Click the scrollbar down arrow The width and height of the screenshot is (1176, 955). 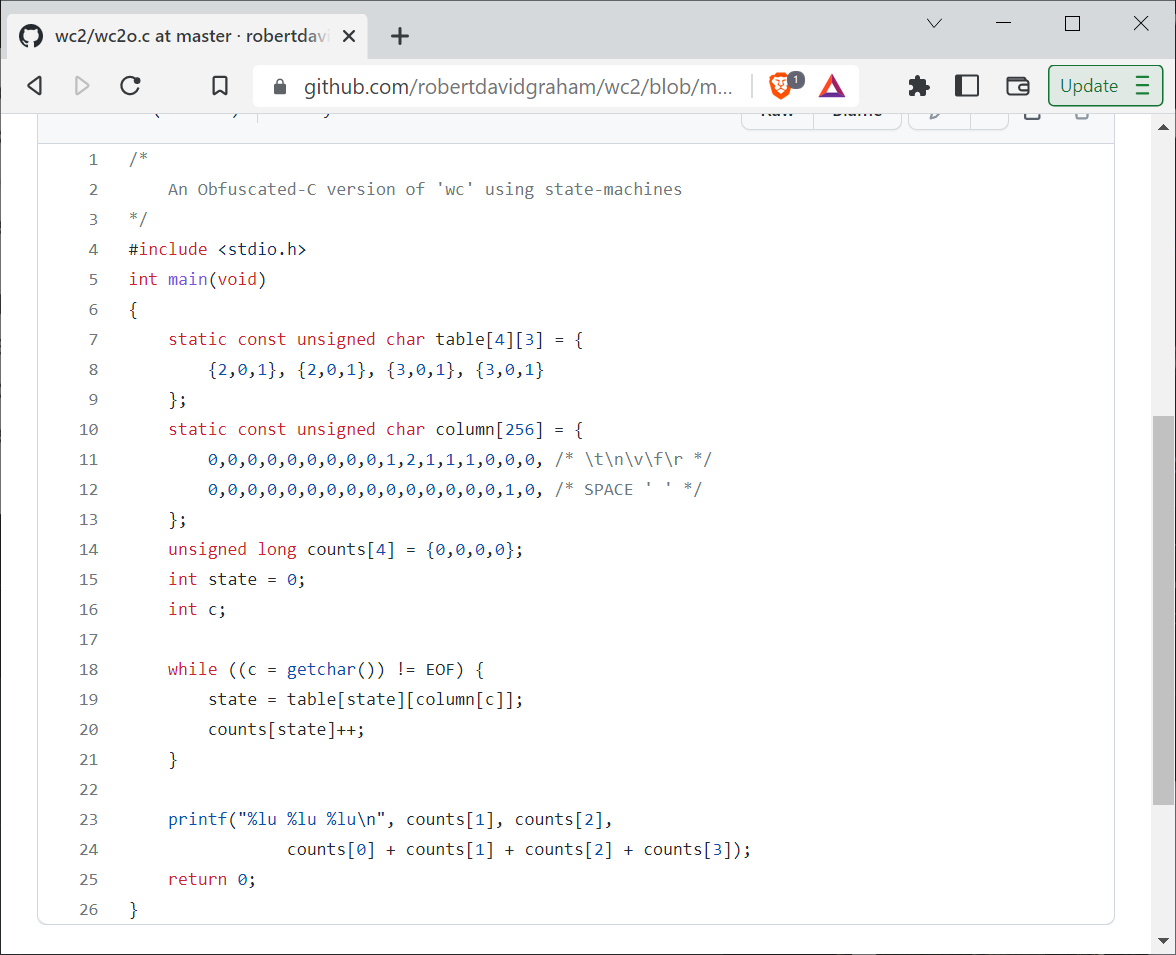pyautogui.click(x=1163, y=941)
